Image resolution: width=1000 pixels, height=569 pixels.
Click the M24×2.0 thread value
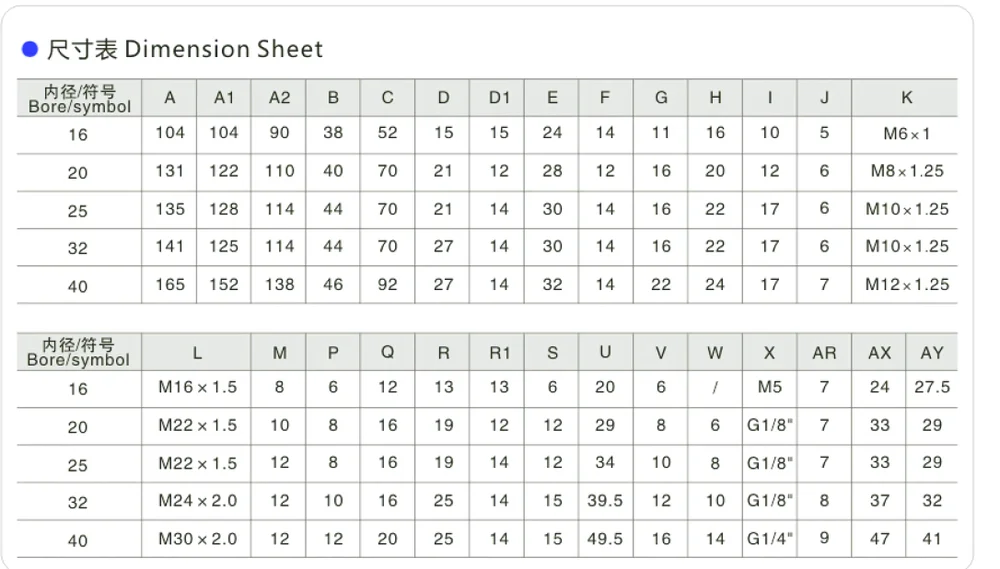(197, 501)
